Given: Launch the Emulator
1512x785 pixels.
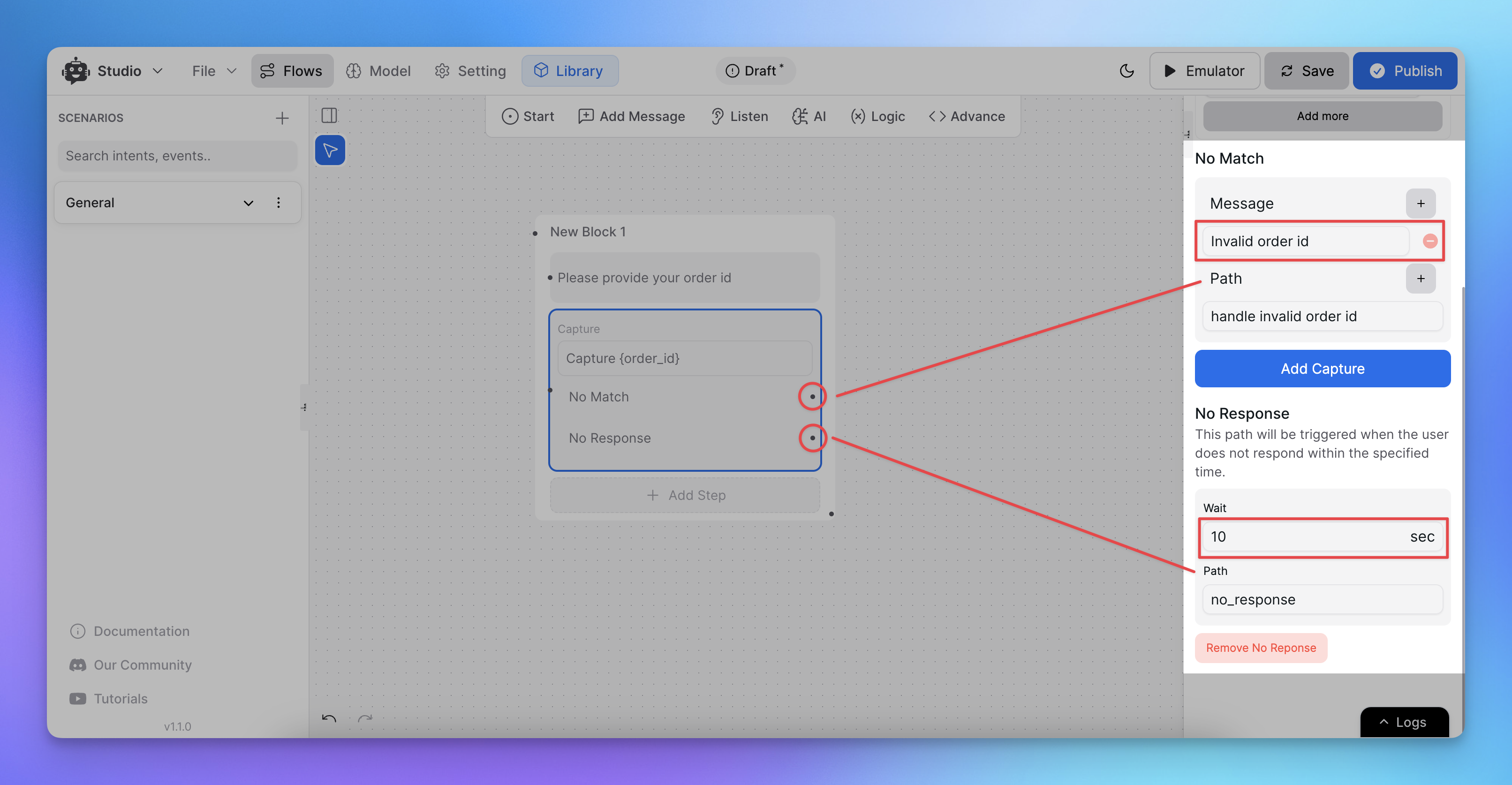Looking at the screenshot, I should pyautogui.click(x=1204, y=71).
